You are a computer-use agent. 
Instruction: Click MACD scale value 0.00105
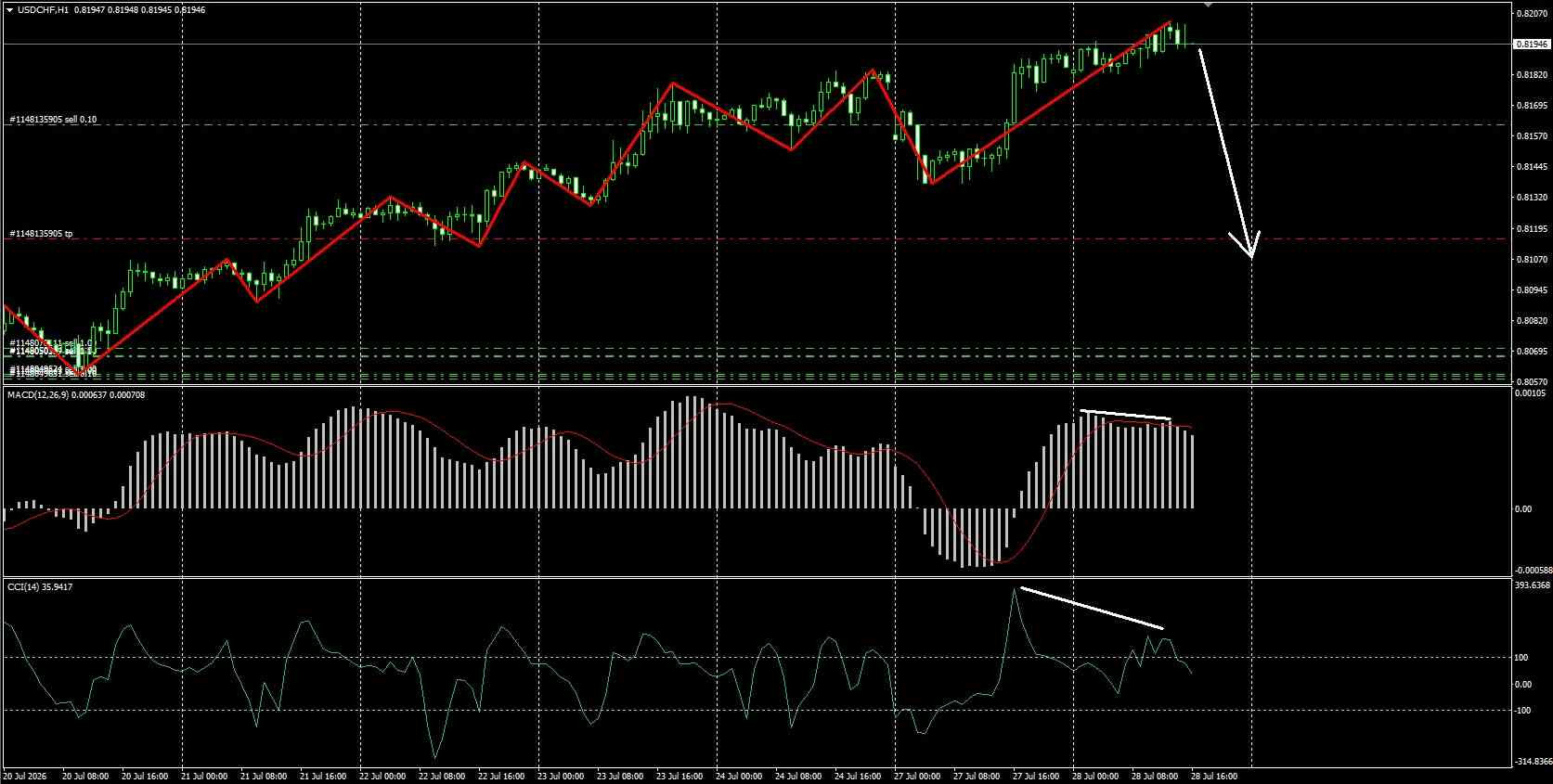[1532, 393]
